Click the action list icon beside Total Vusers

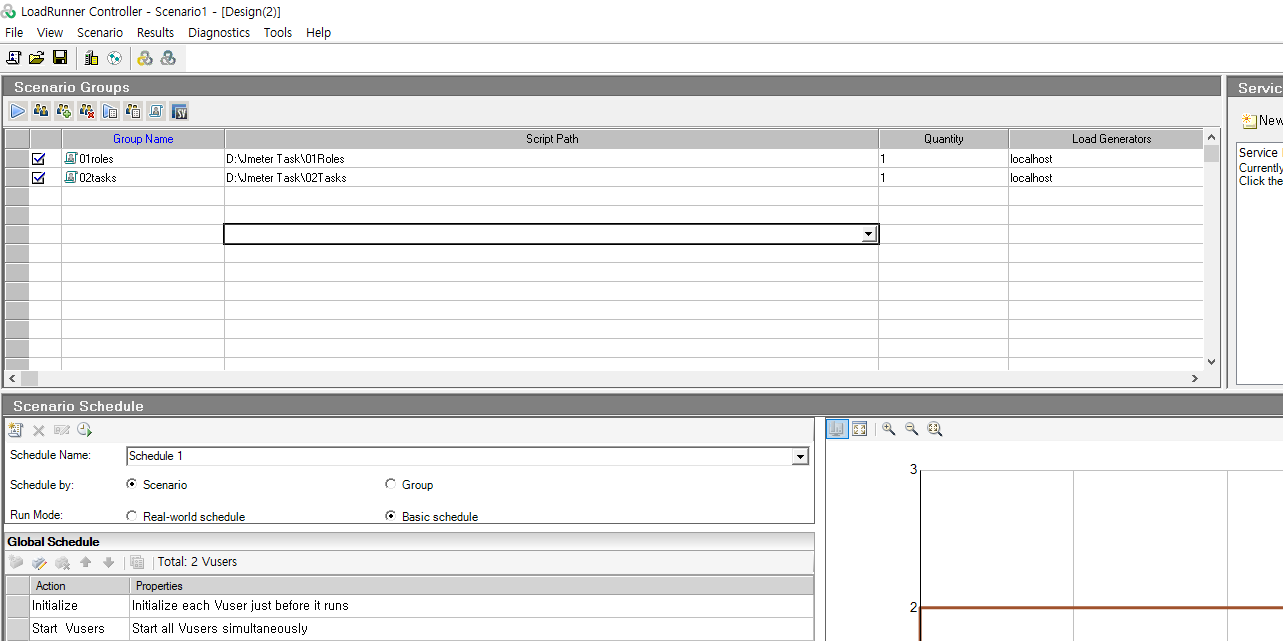click(x=137, y=562)
